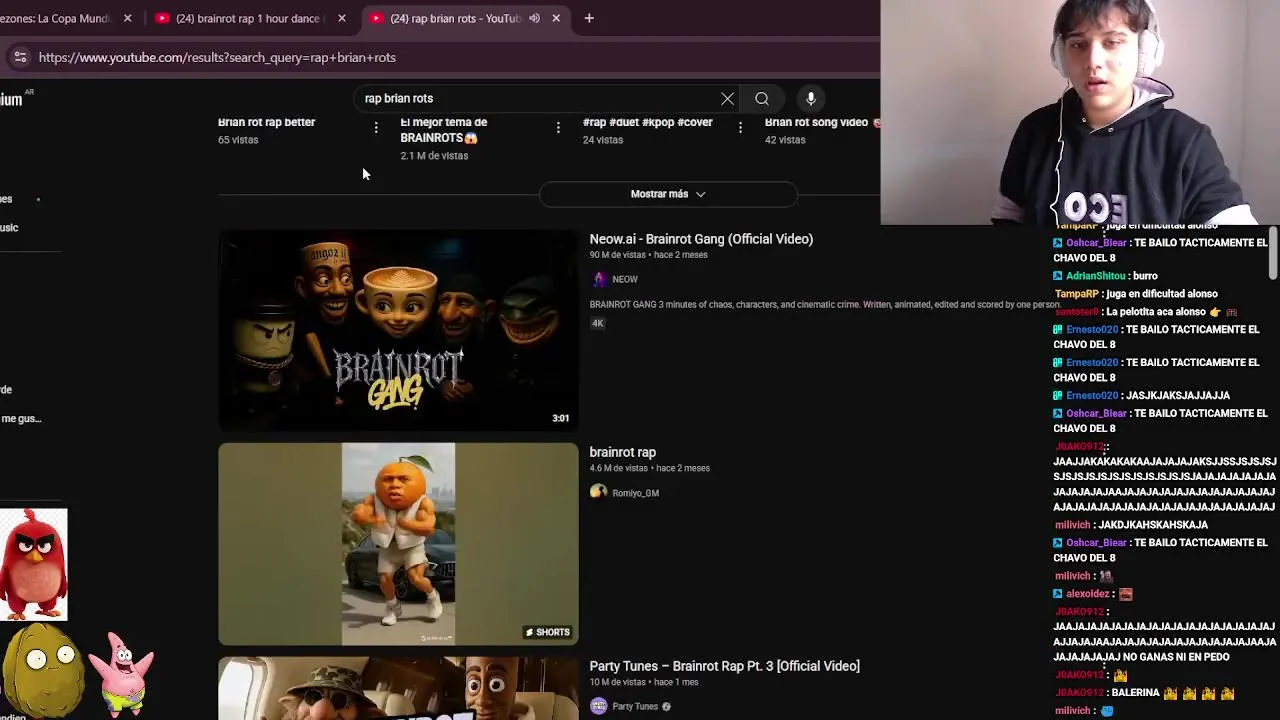Click the SHORTS badge on brainrot rap thumbnail
The image size is (1280, 720).
point(548,632)
